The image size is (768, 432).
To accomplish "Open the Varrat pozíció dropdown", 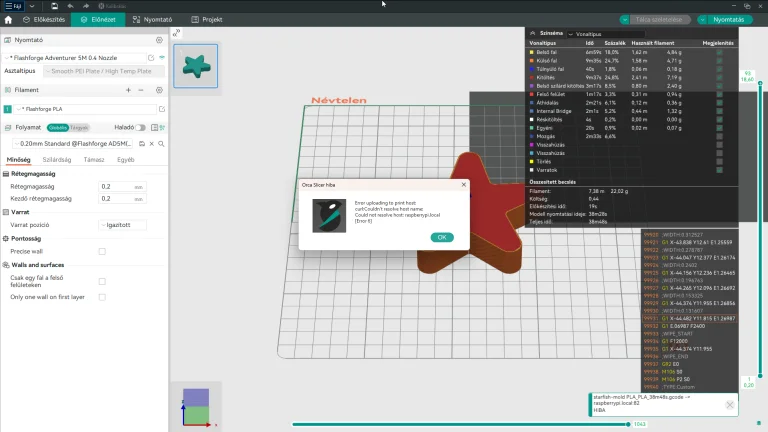I will 122,225.
